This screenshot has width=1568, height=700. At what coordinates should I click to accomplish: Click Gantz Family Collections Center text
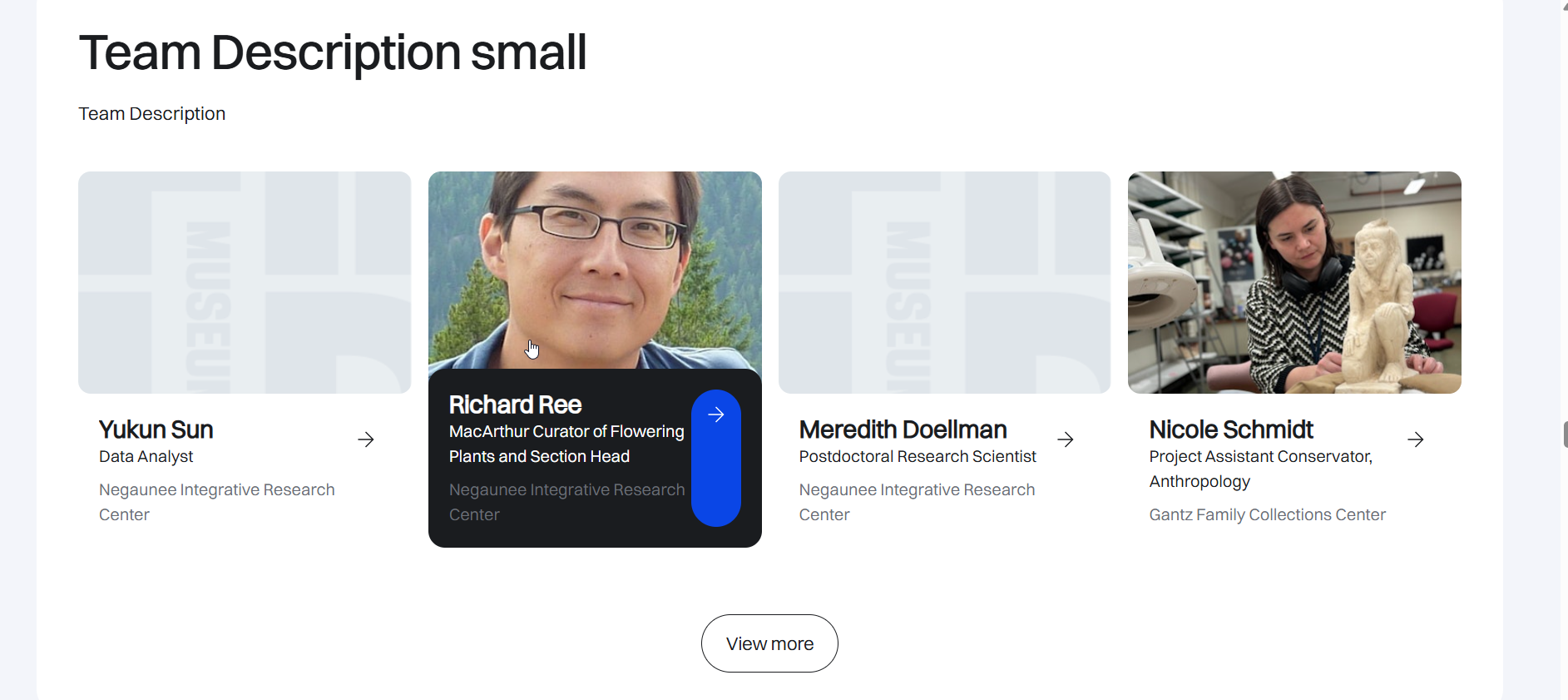coord(1268,514)
